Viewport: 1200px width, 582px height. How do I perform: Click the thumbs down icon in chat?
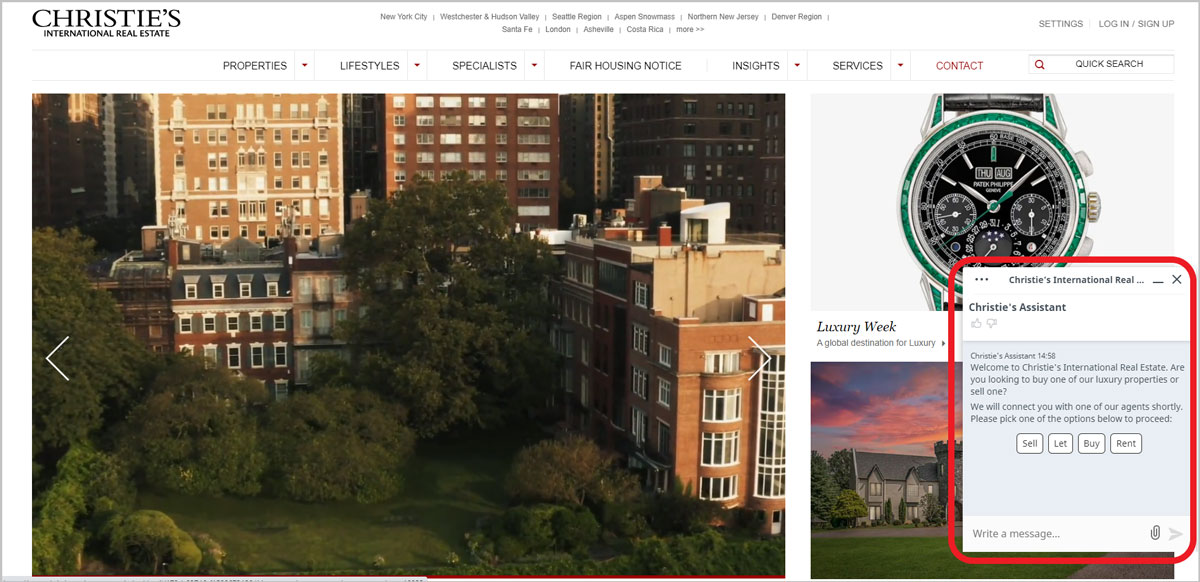(x=992, y=324)
